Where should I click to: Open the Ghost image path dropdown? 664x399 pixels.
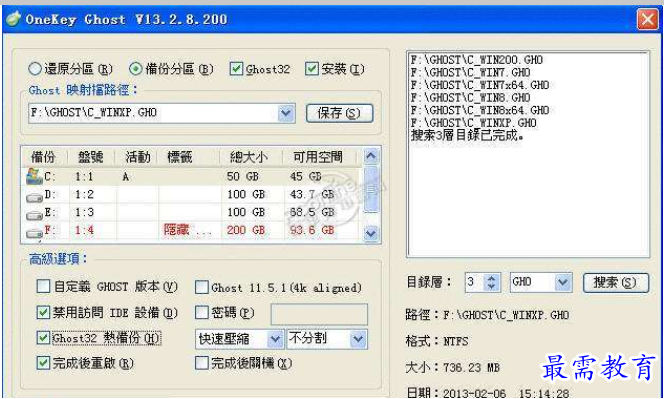coord(286,113)
